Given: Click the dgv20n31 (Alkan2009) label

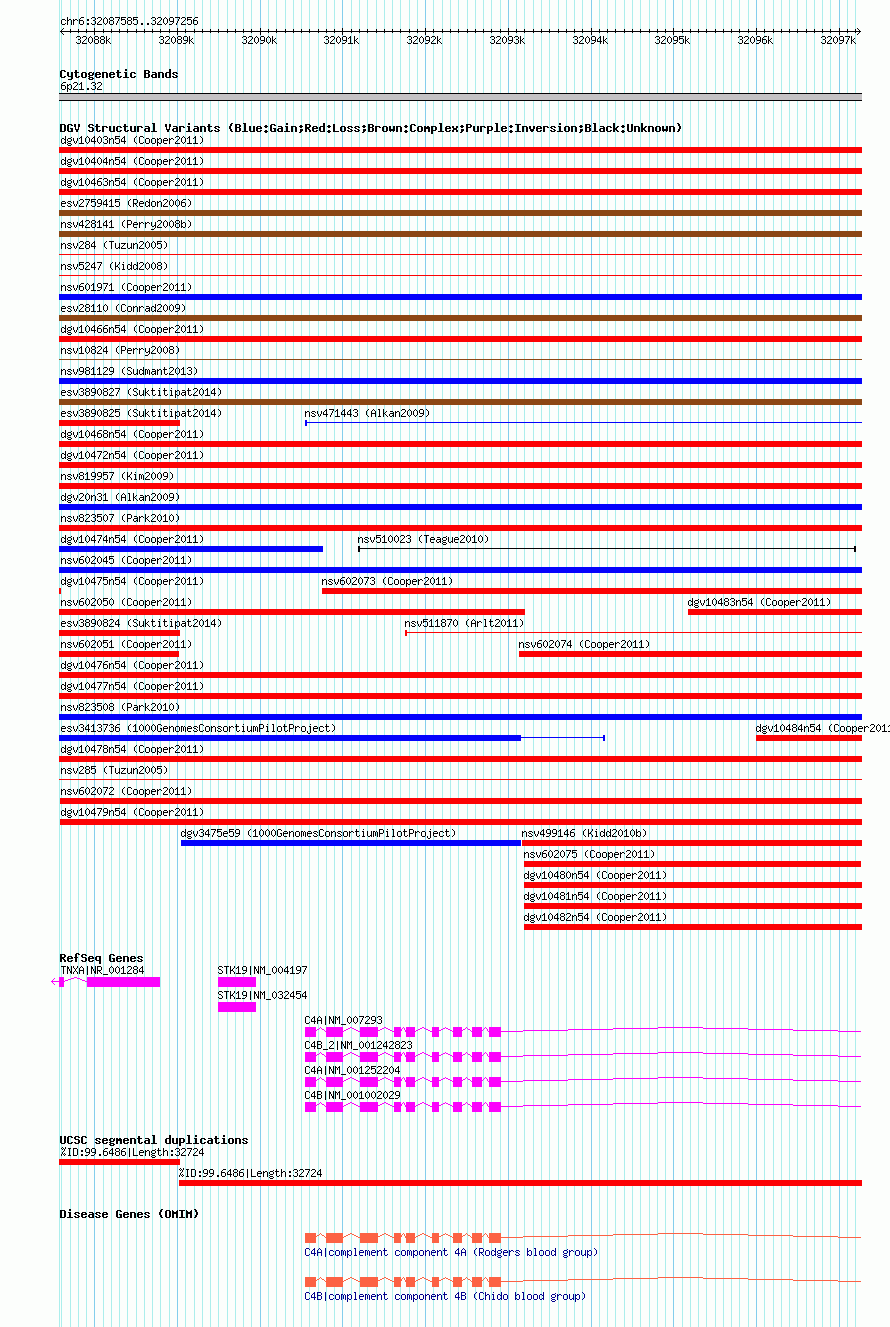Looking at the screenshot, I should [120, 497].
